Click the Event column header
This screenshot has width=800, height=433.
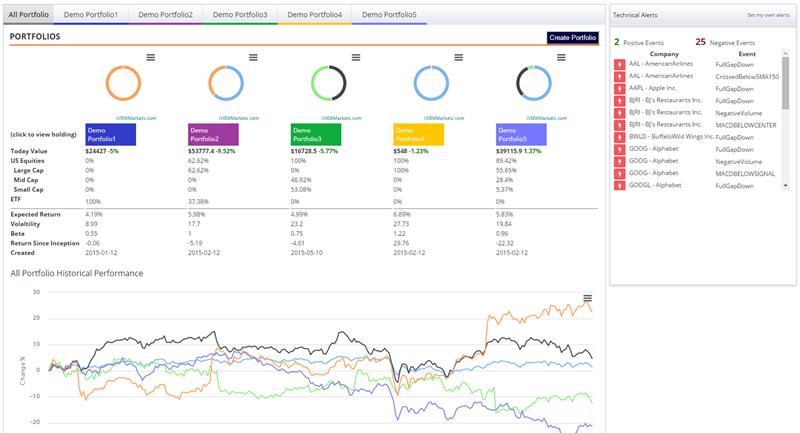tap(747, 54)
